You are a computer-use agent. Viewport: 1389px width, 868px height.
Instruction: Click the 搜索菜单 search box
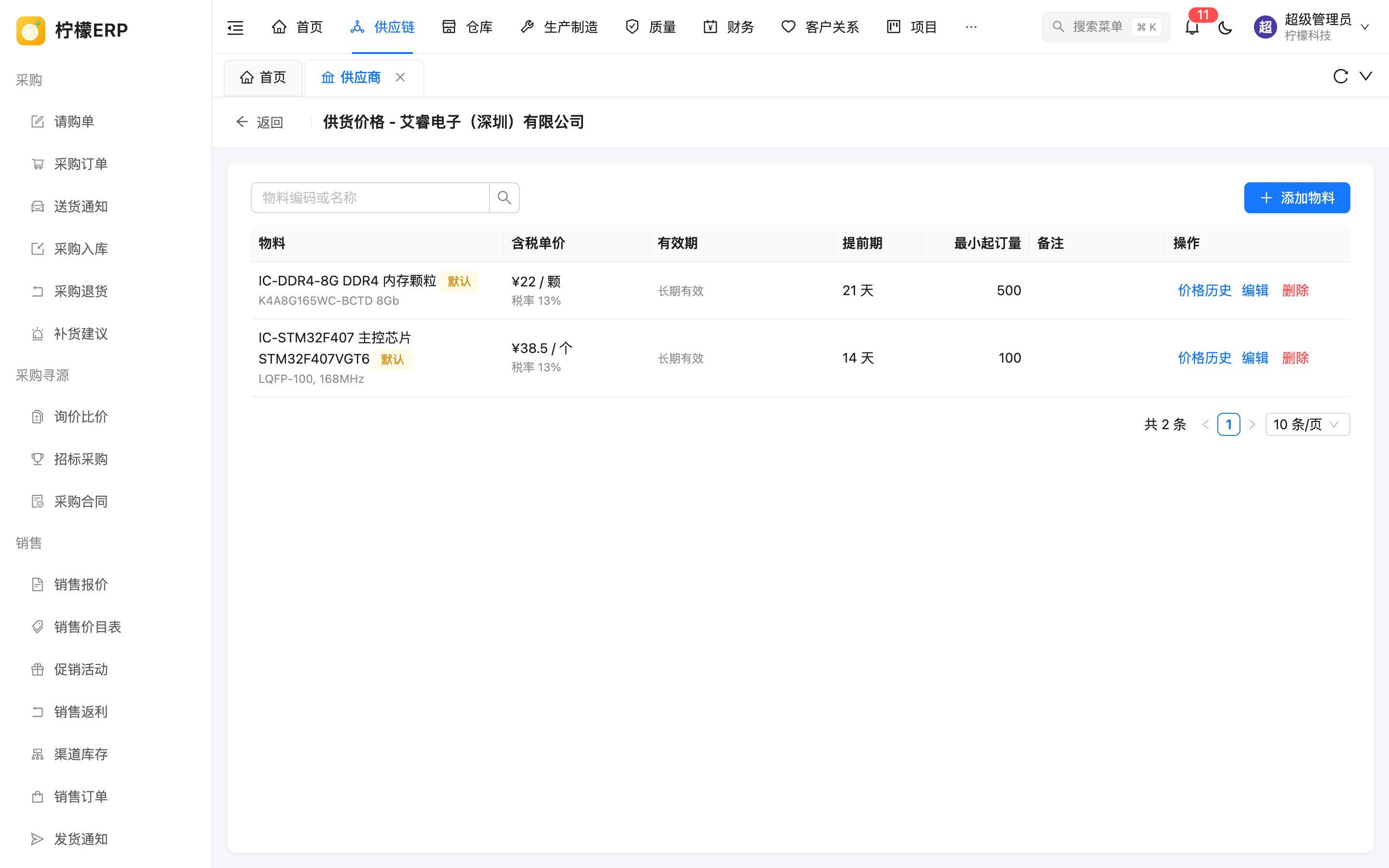pos(1106,27)
